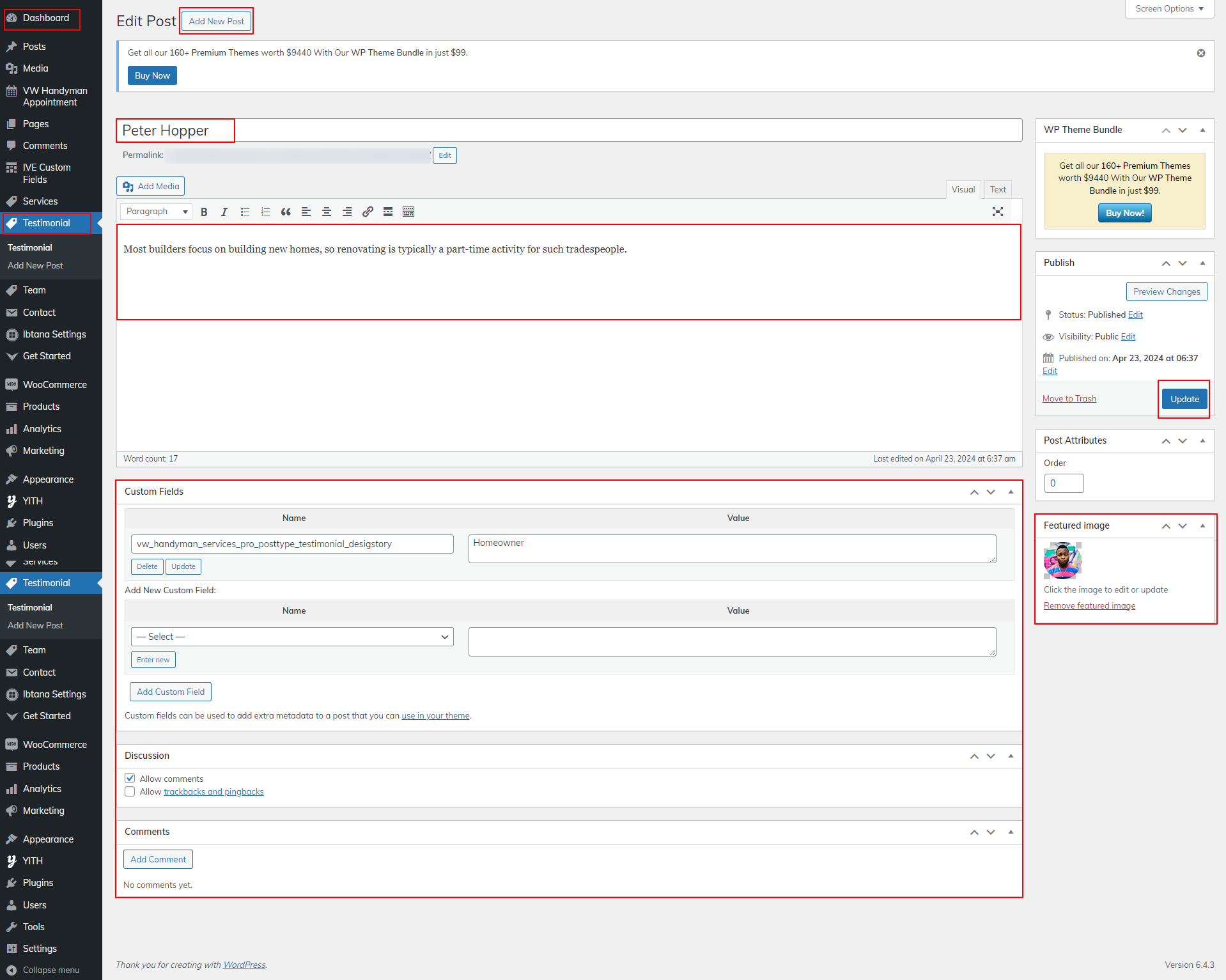Screen dimensions: 1226x980
Task: Click the Move to Trash link
Action: pos(1069,399)
